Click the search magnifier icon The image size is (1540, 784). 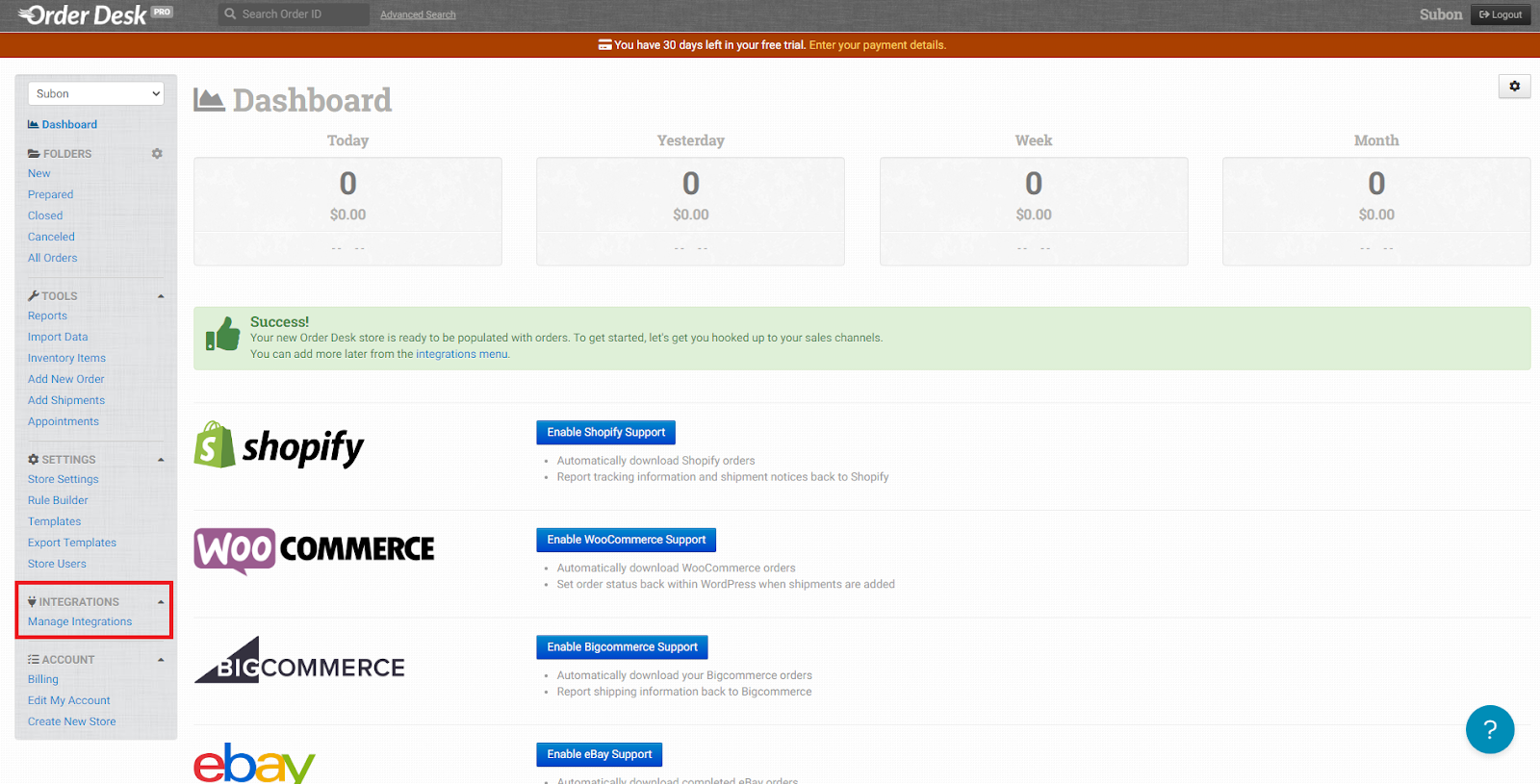[x=230, y=14]
